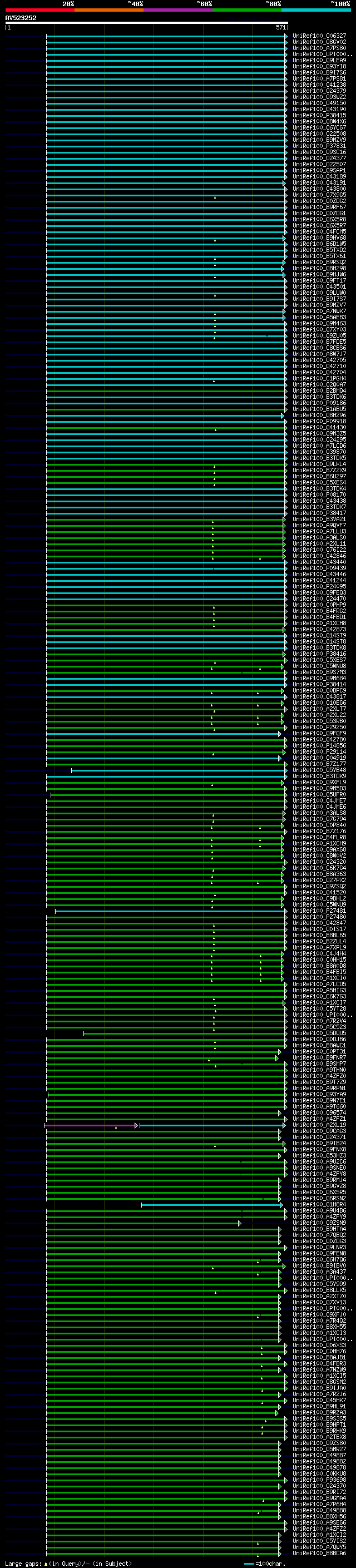Open hit UniRef100_Q93Y18
This screenshot has width=356, height=1568.
tap(319, 66)
